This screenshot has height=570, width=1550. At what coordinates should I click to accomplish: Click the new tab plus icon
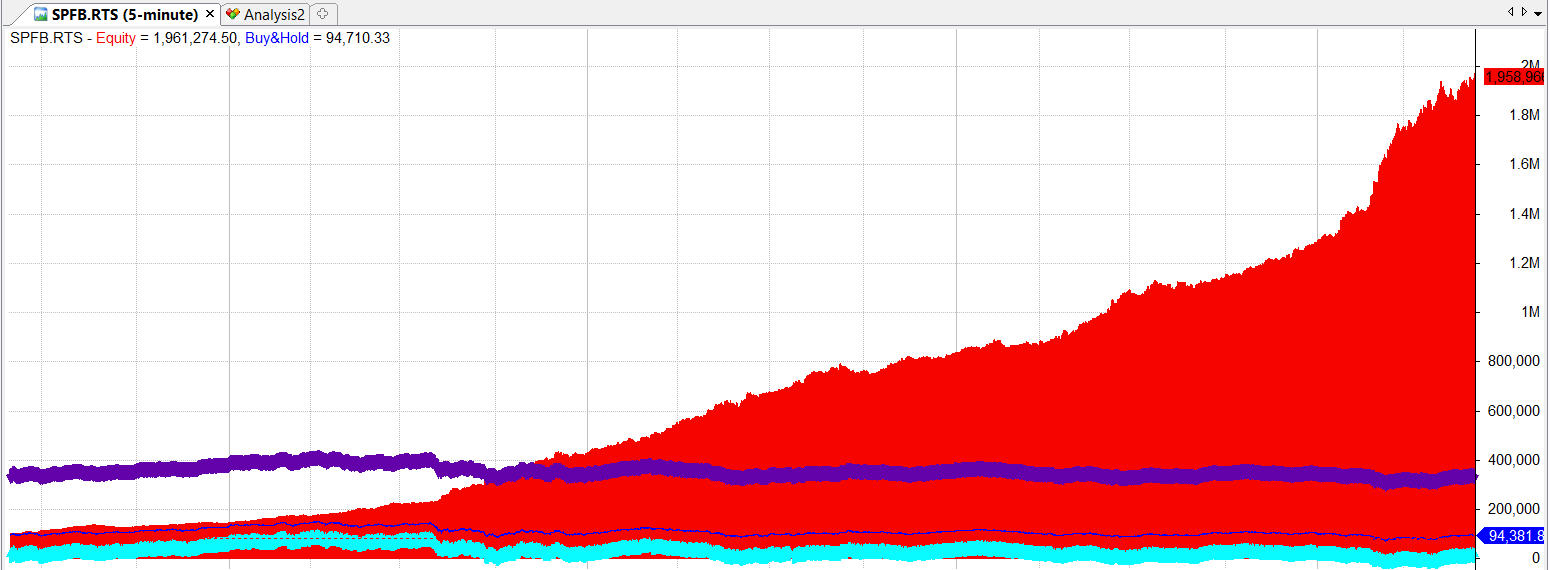[x=322, y=15]
